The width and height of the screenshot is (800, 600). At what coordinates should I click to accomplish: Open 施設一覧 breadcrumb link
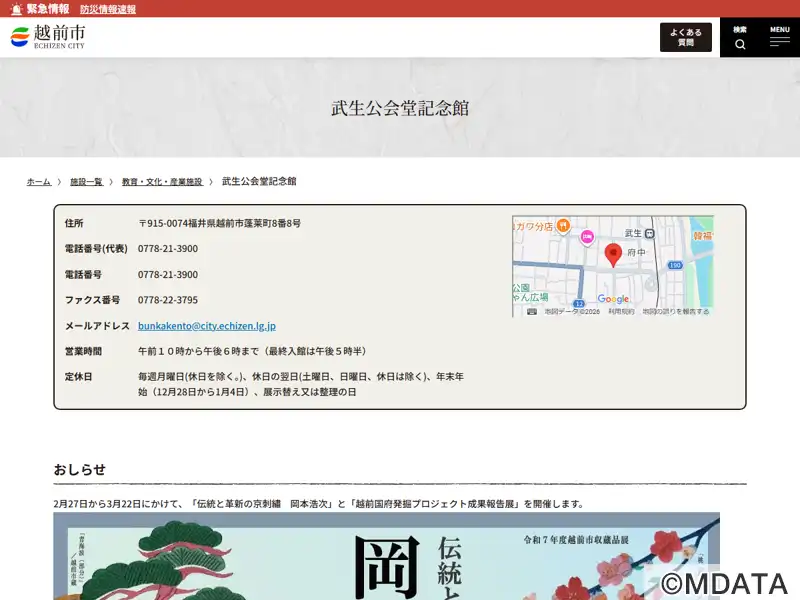coord(86,182)
